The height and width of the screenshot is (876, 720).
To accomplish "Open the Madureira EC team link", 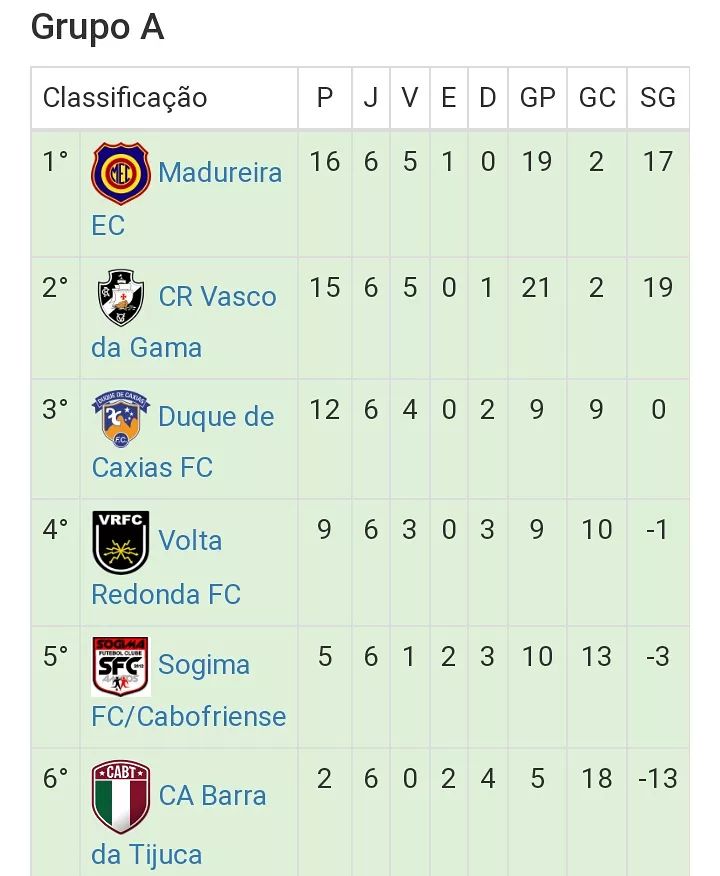I will pos(219,173).
